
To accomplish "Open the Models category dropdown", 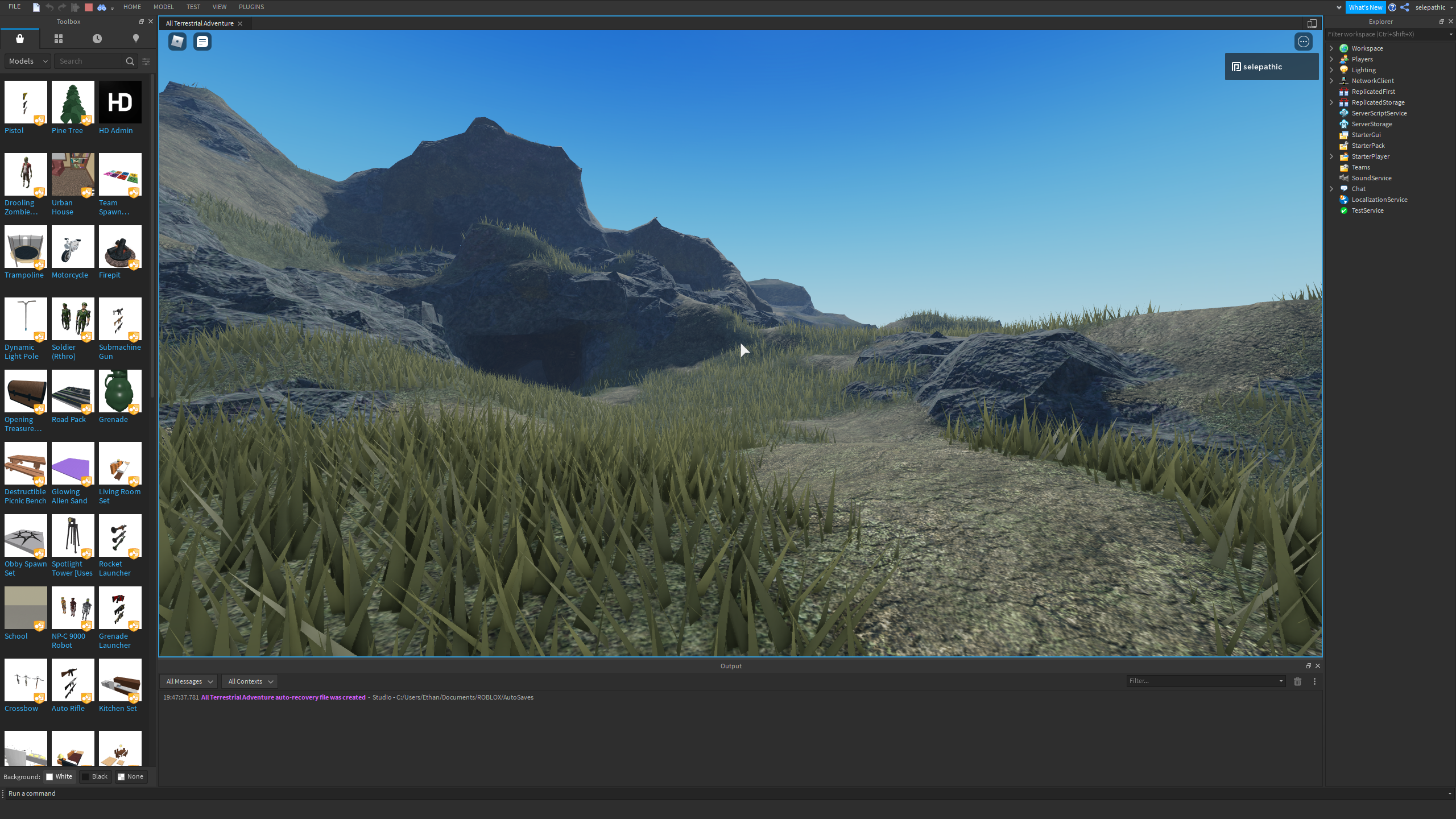I will [x=28, y=61].
